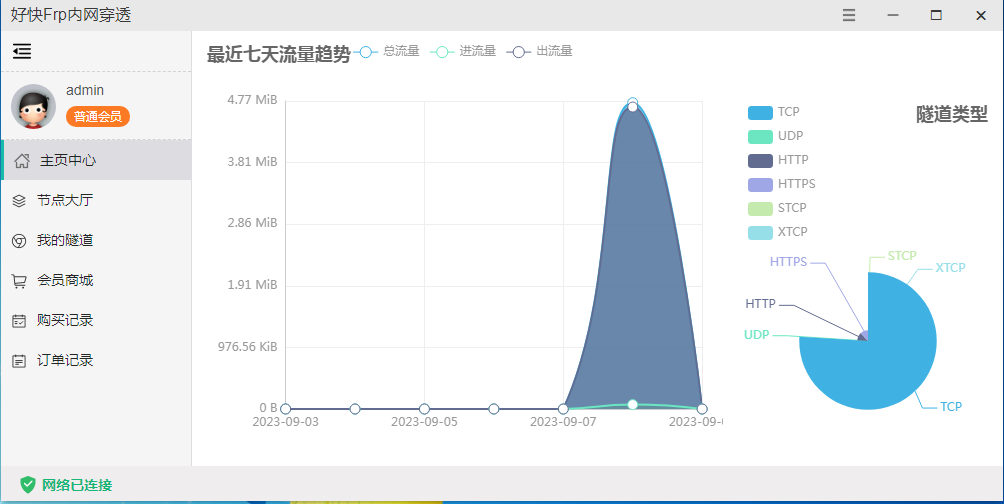Open the title bar menu icon
The image size is (1004, 504).
tap(848, 15)
